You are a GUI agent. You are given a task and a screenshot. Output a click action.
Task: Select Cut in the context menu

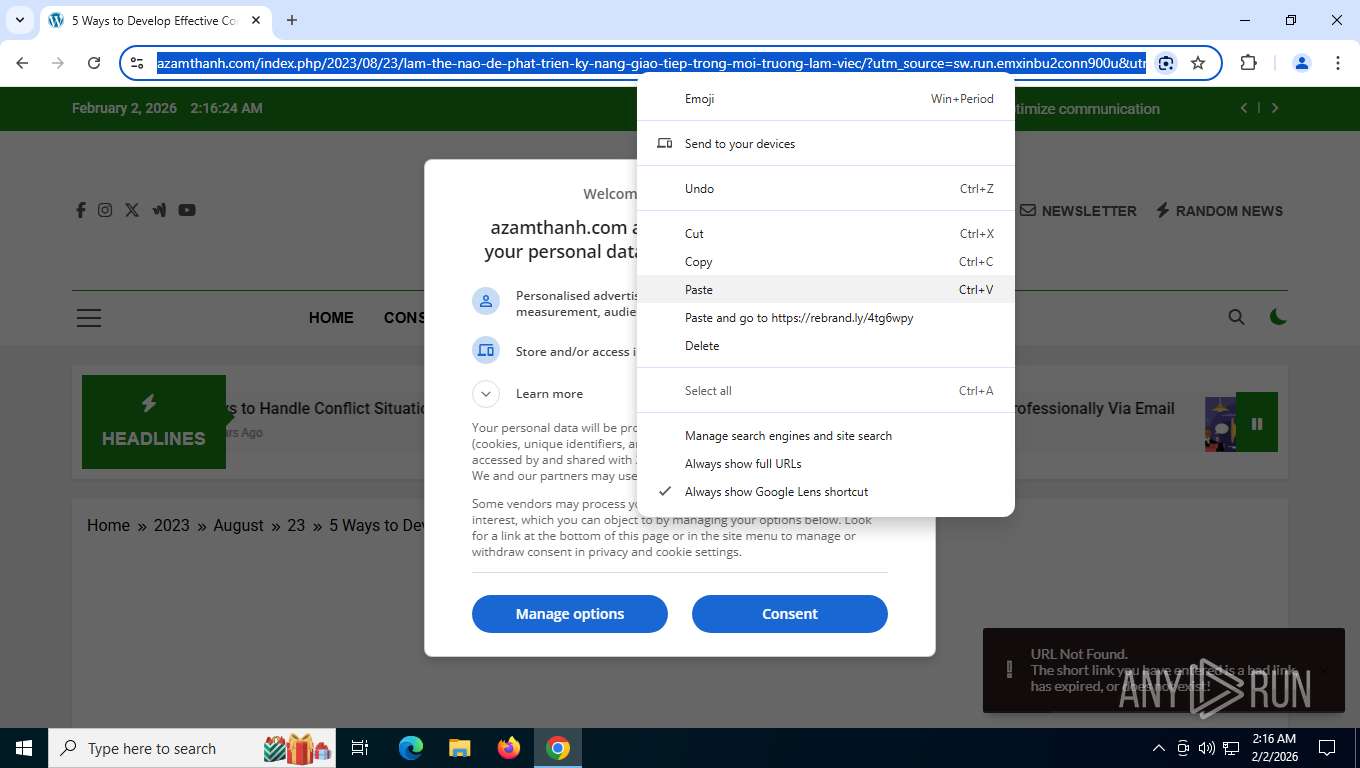coord(826,234)
